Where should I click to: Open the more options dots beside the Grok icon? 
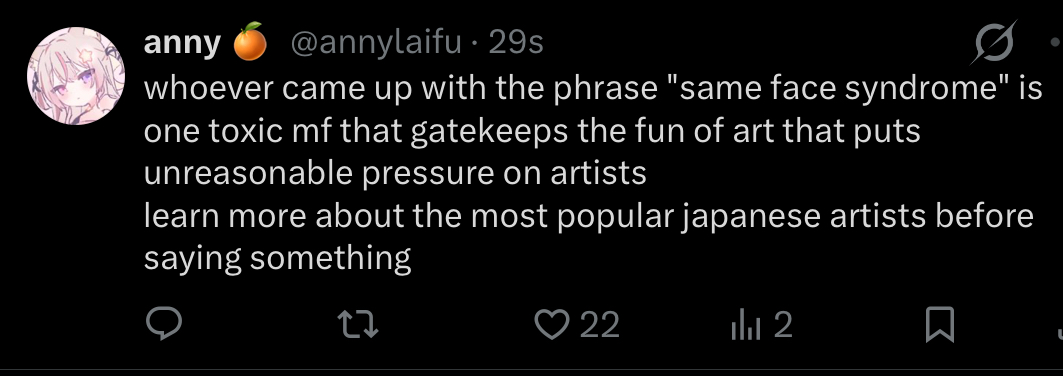pyautogui.click(x=1056, y=43)
